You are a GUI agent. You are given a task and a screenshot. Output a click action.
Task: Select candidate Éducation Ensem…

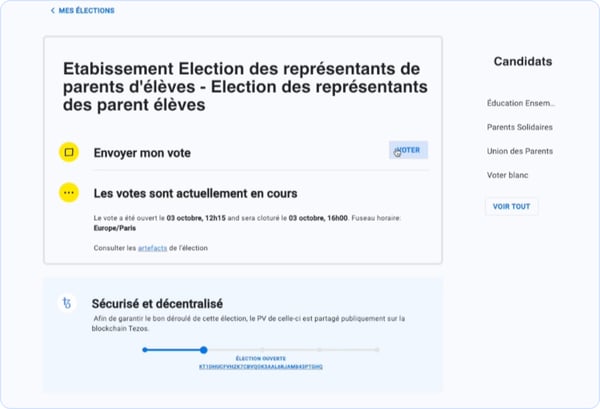tap(520, 103)
